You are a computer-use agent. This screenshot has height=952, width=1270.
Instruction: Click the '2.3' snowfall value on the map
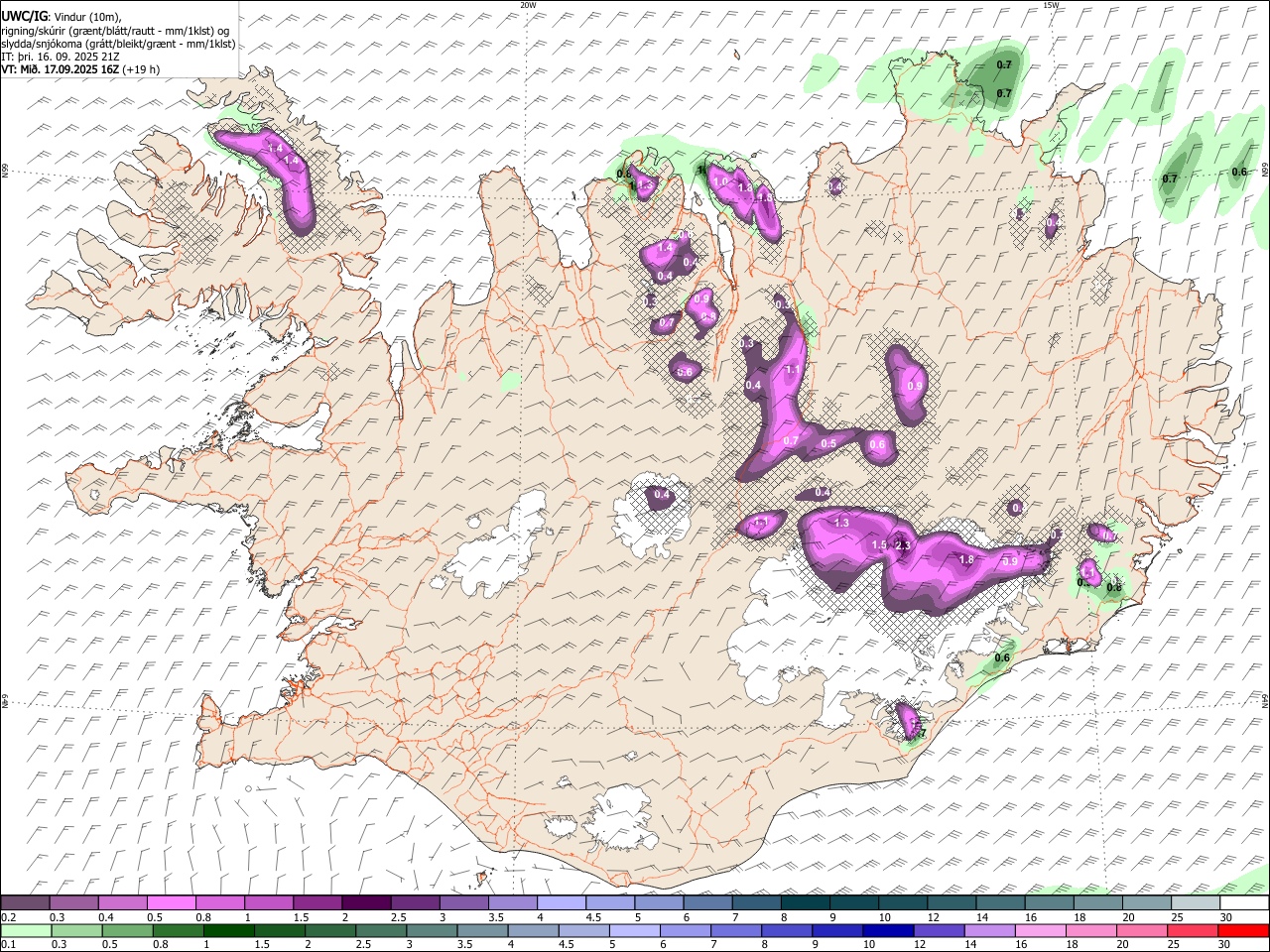point(903,545)
